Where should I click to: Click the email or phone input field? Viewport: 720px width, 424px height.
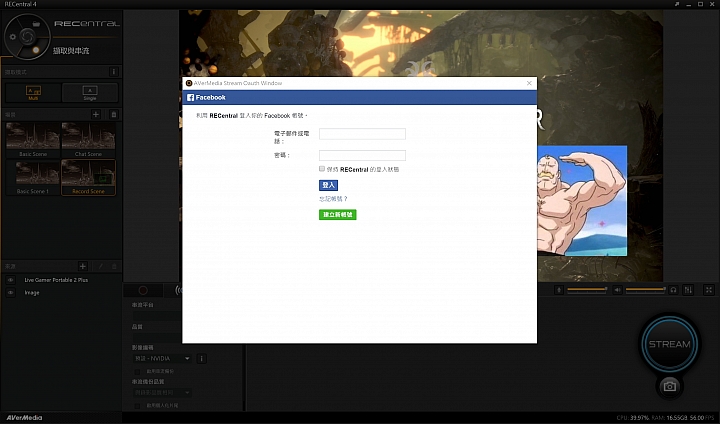pyautogui.click(x=362, y=134)
